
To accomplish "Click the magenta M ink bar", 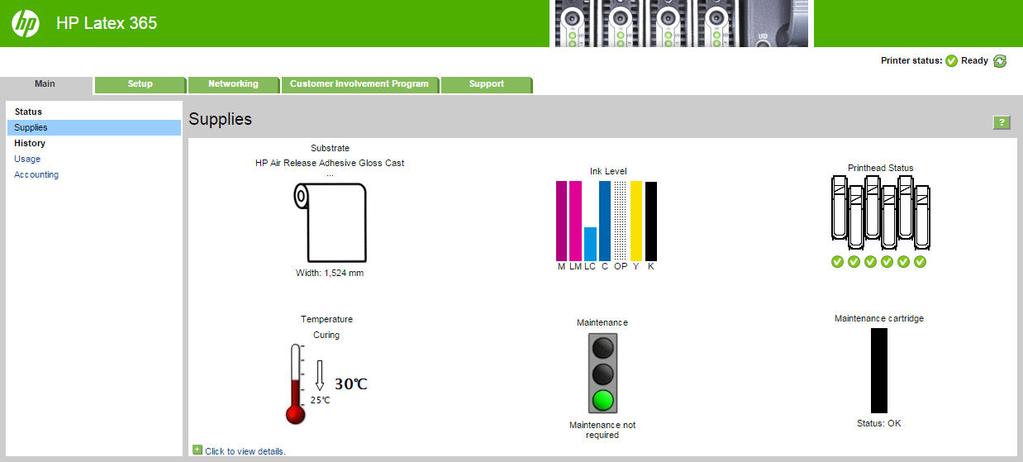I will click(561, 221).
